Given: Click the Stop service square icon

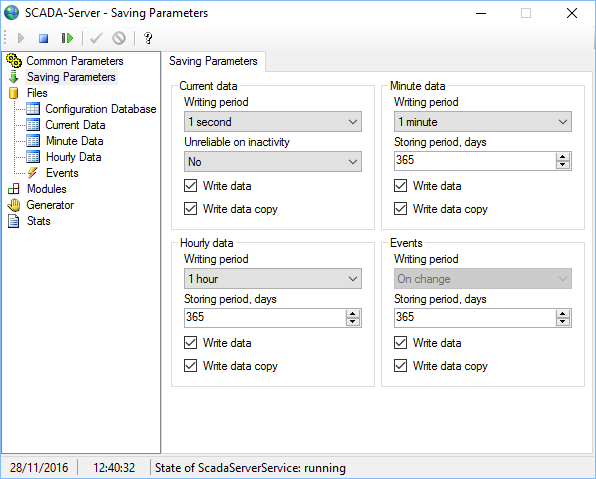Looking at the screenshot, I should pos(44,38).
